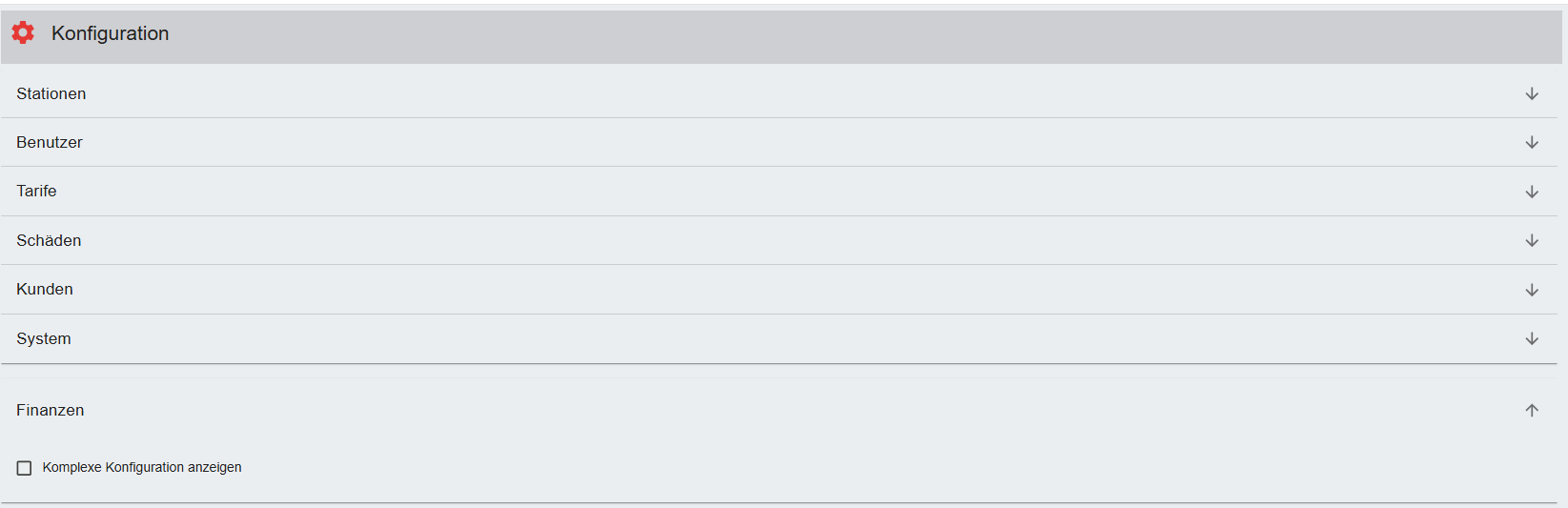1568x508 pixels.
Task: Open the Kunden section label
Action: coord(45,289)
